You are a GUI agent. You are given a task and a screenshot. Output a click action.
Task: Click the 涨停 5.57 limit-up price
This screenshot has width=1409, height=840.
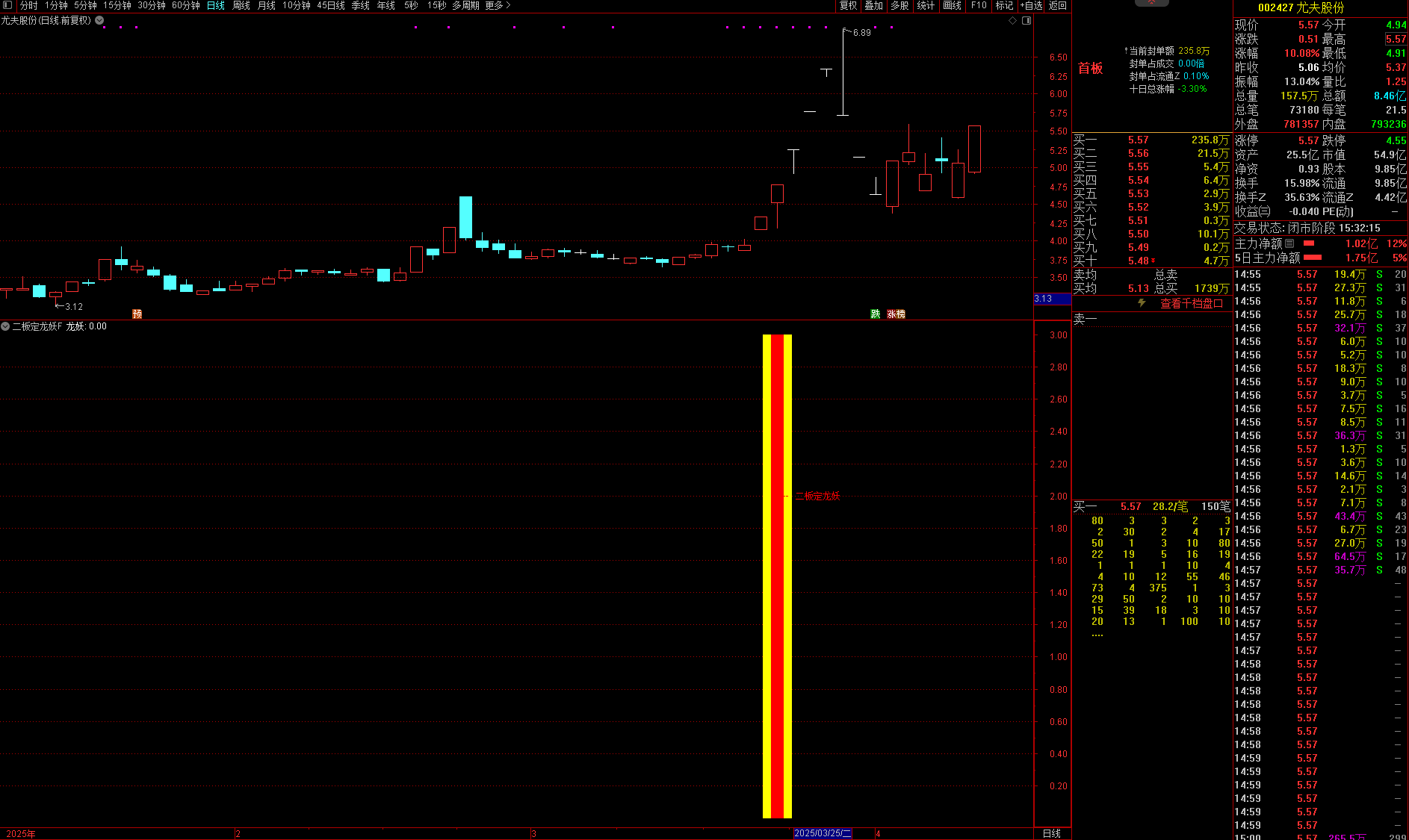pos(1308,140)
